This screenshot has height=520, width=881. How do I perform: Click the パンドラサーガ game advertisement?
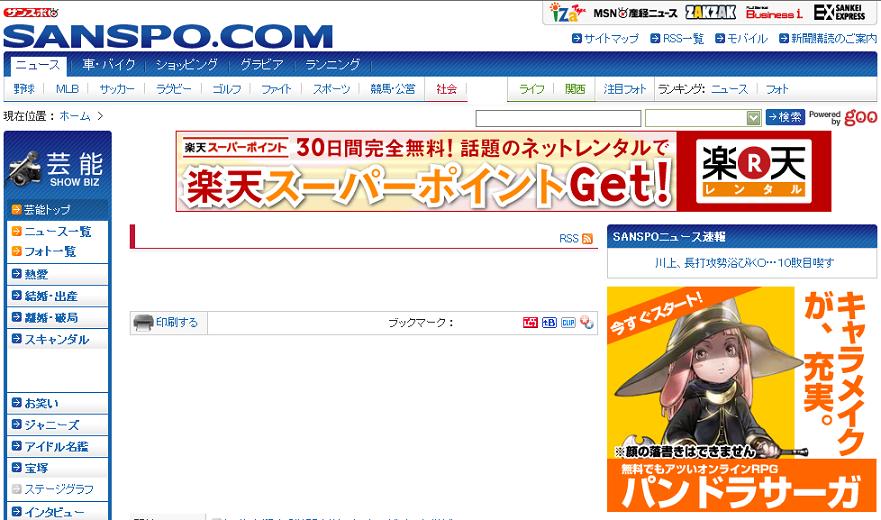click(742, 399)
